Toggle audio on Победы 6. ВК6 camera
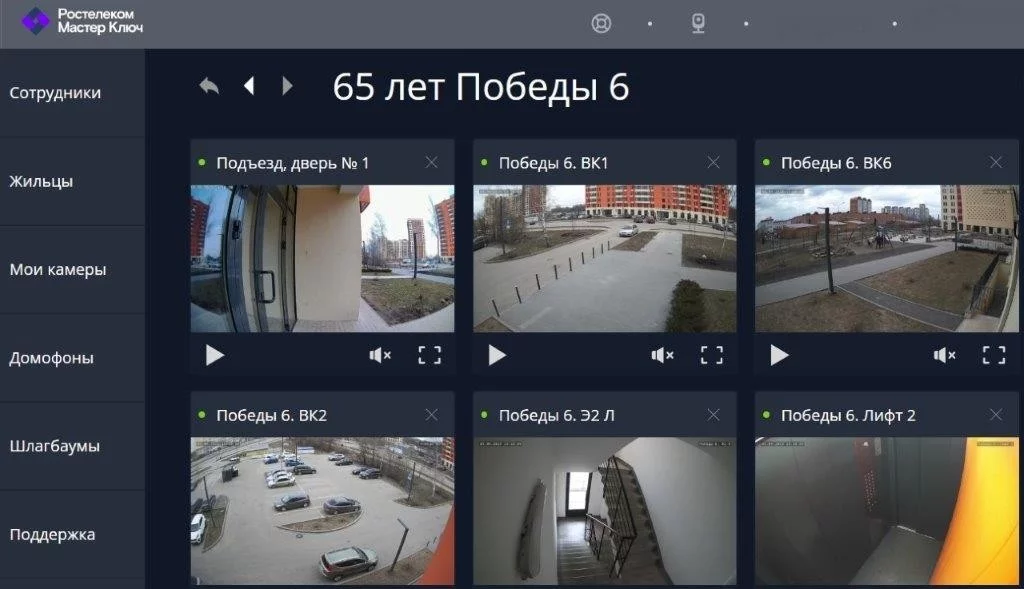Image resolution: width=1024 pixels, height=589 pixels. [x=944, y=355]
